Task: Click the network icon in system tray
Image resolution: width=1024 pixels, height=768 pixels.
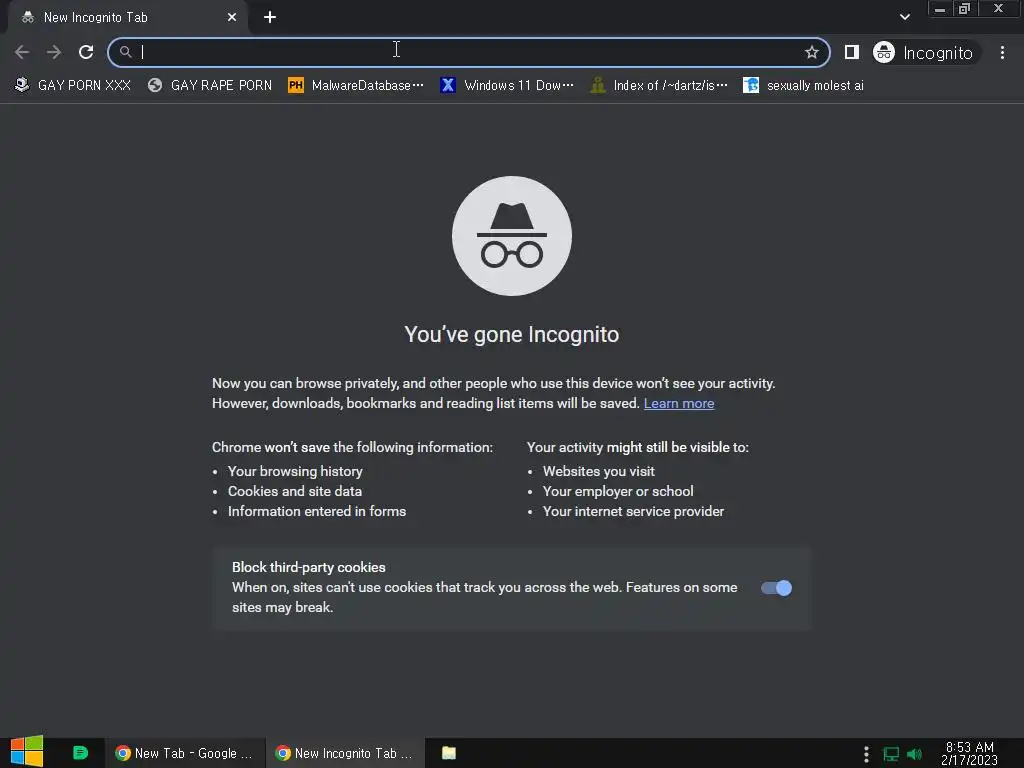Action: (891, 754)
